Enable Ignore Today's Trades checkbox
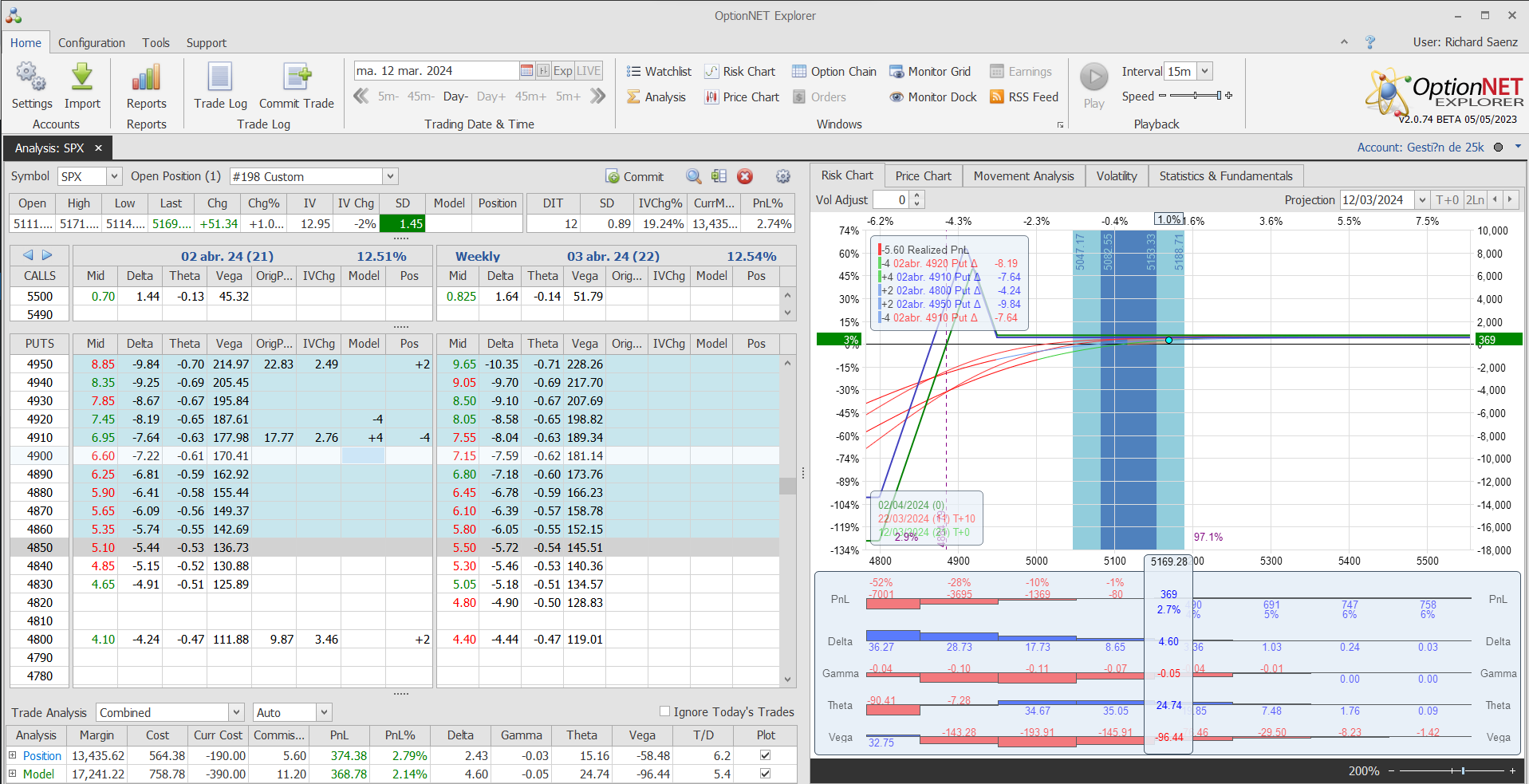This screenshot has height=784, width=1529. 664,711
